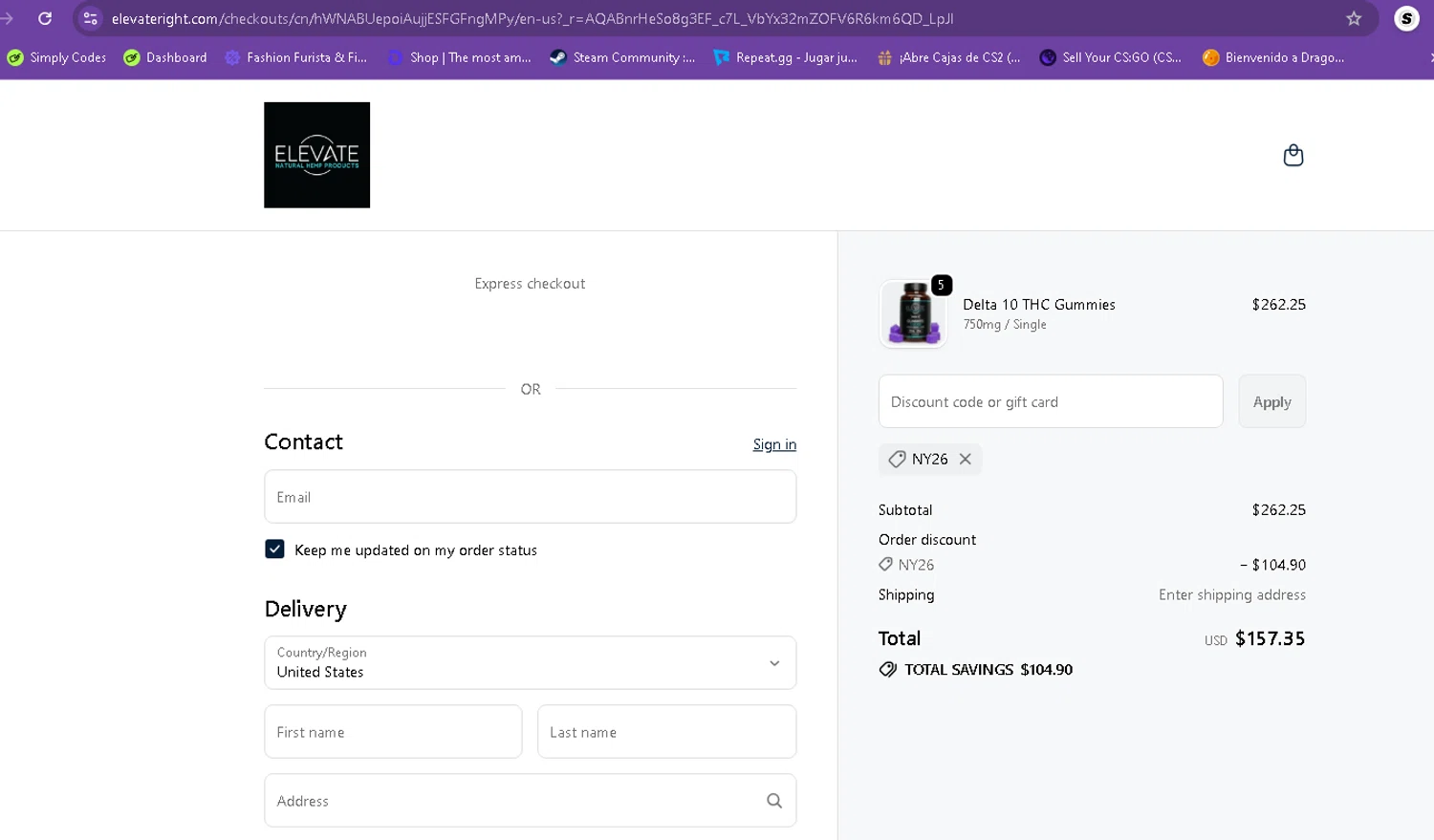The image size is (1434, 840).
Task: Focus the Email input field
Action: pos(530,497)
